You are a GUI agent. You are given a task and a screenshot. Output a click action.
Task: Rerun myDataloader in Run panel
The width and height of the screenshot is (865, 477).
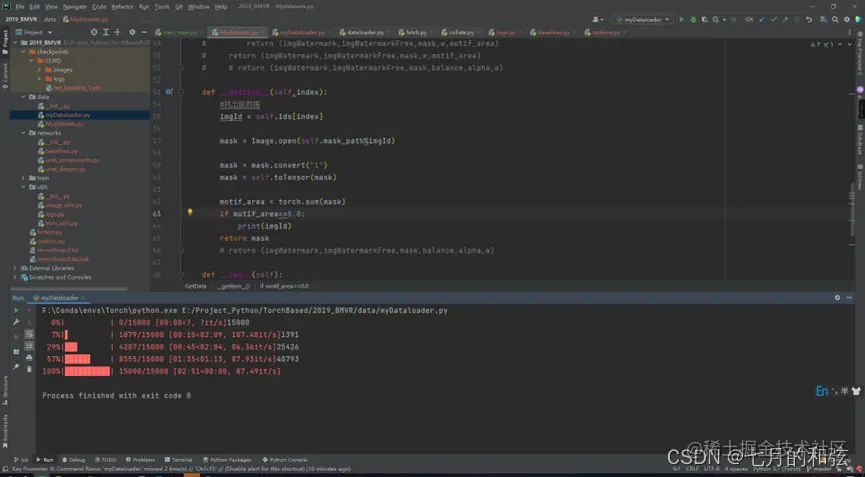[x=16, y=310]
